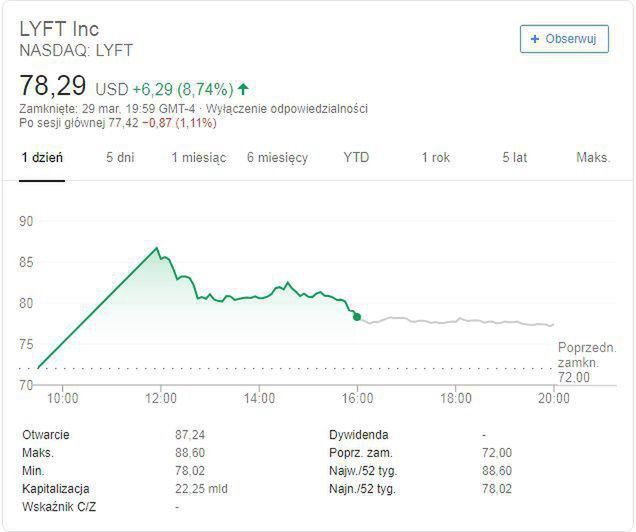This screenshot has width=636, height=532.
Task: Open the Wyłączenie odpowiedzialności disclaimer link
Action: [287, 108]
